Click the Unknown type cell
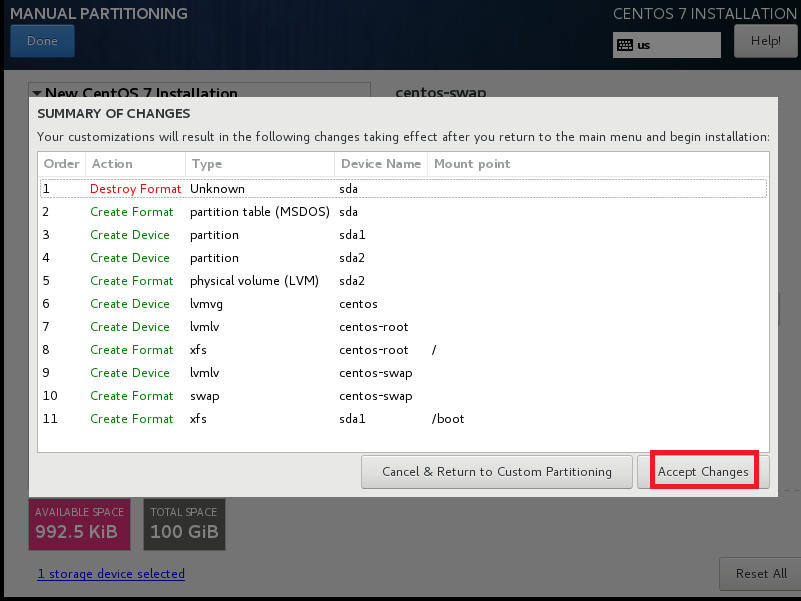Viewport: 801px width, 601px height. 217,189
